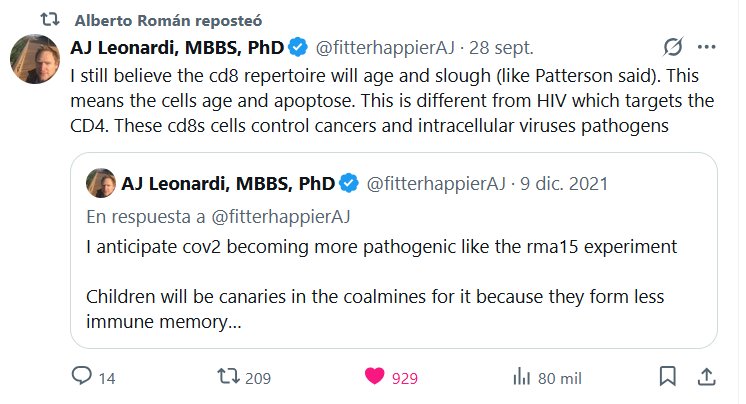Click the AJ Leonardi, MBBS, PhD author name
Viewport: 746px width, 404px height.
(176, 47)
